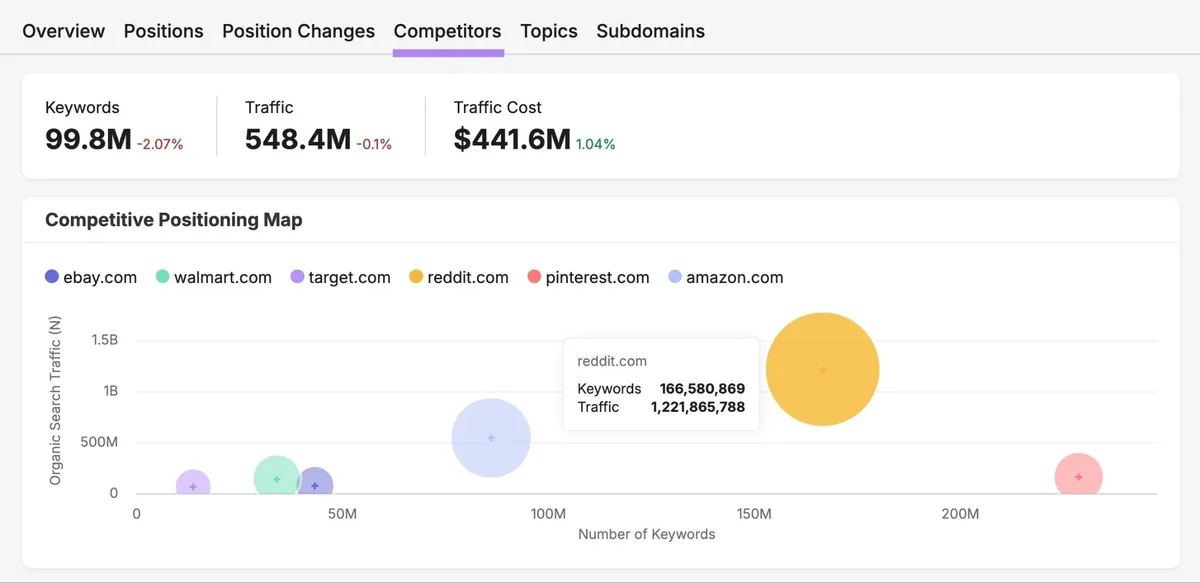Click the reddit.com tooltip title
1200x583 pixels.
click(x=612, y=361)
